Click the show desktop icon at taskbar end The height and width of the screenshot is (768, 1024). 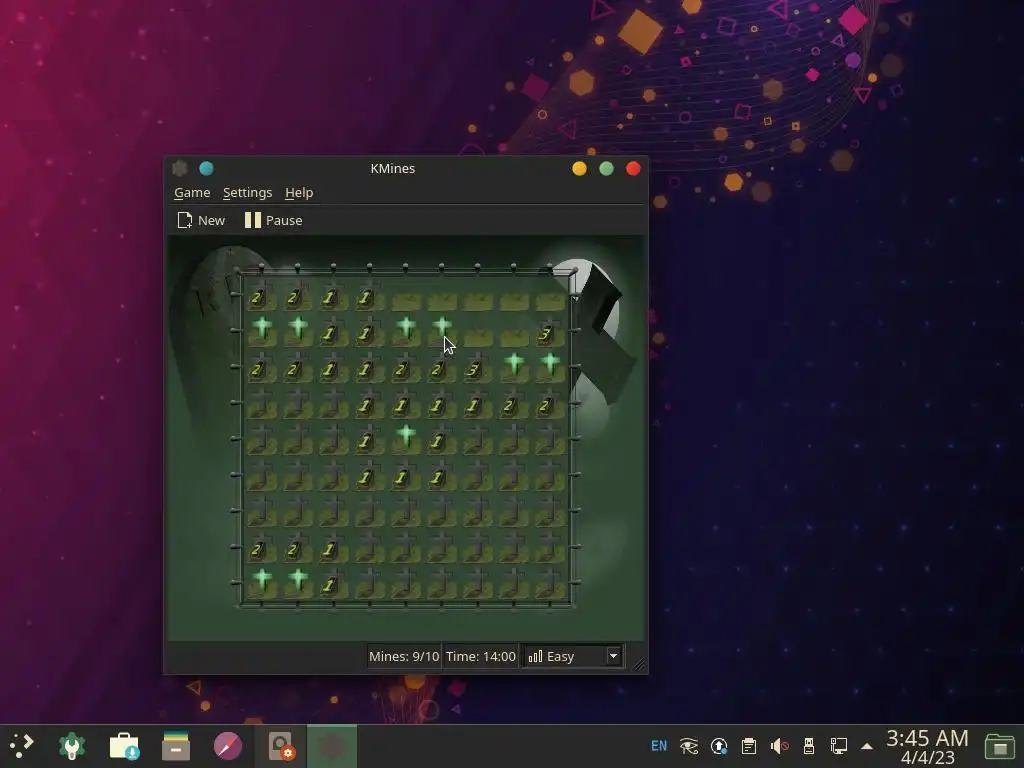point(1000,746)
